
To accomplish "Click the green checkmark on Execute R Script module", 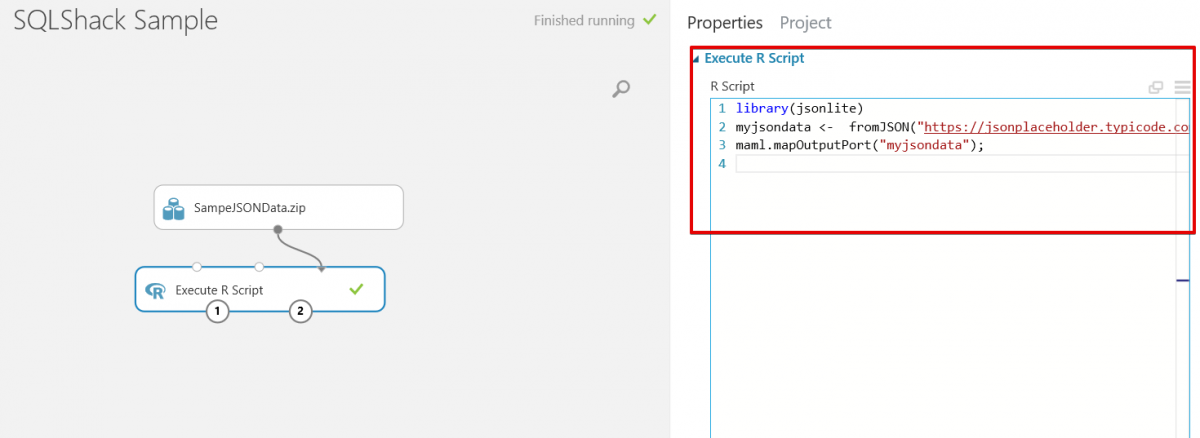I will (x=356, y=289).
